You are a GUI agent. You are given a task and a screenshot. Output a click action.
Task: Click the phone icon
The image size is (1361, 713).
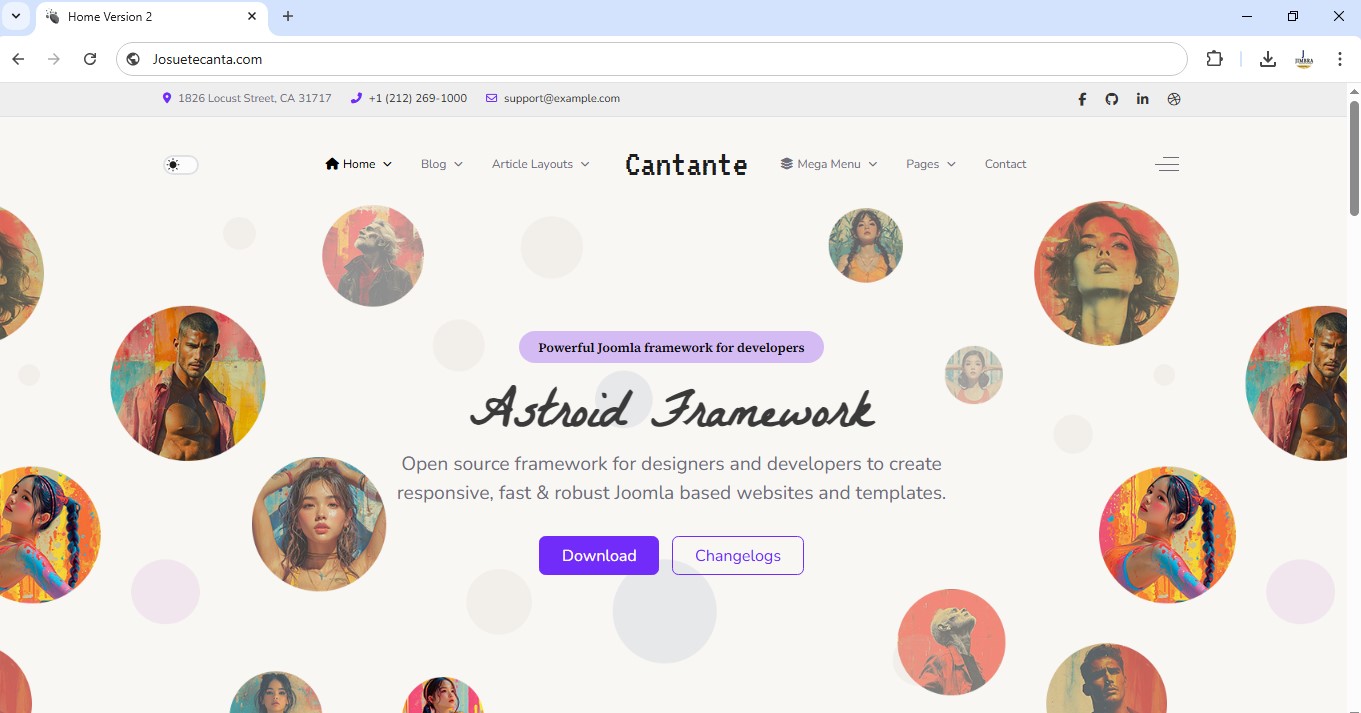[356, 98]
